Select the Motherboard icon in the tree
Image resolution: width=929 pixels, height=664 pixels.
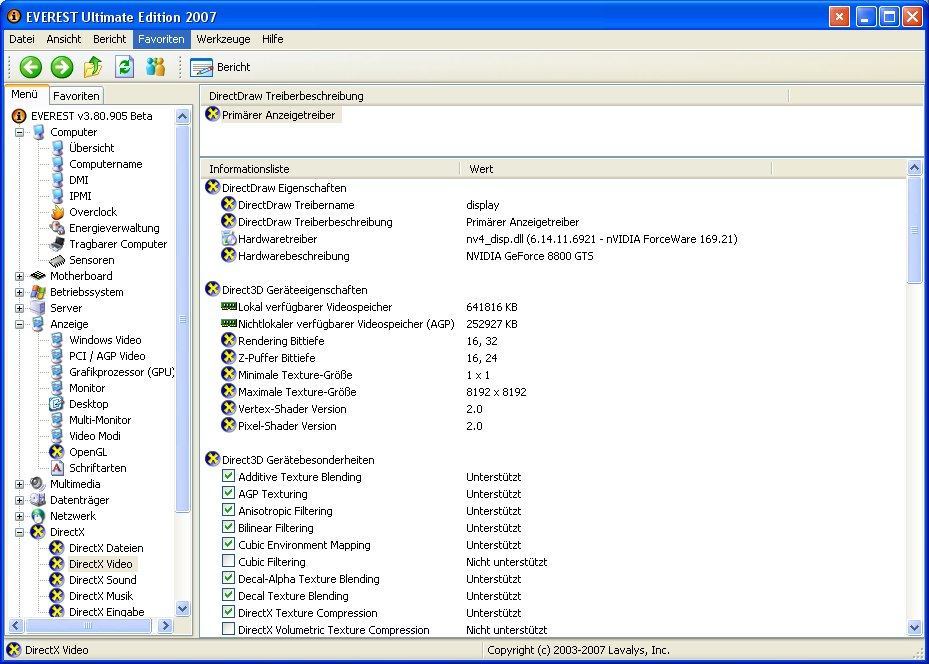[x=39, y=276]
